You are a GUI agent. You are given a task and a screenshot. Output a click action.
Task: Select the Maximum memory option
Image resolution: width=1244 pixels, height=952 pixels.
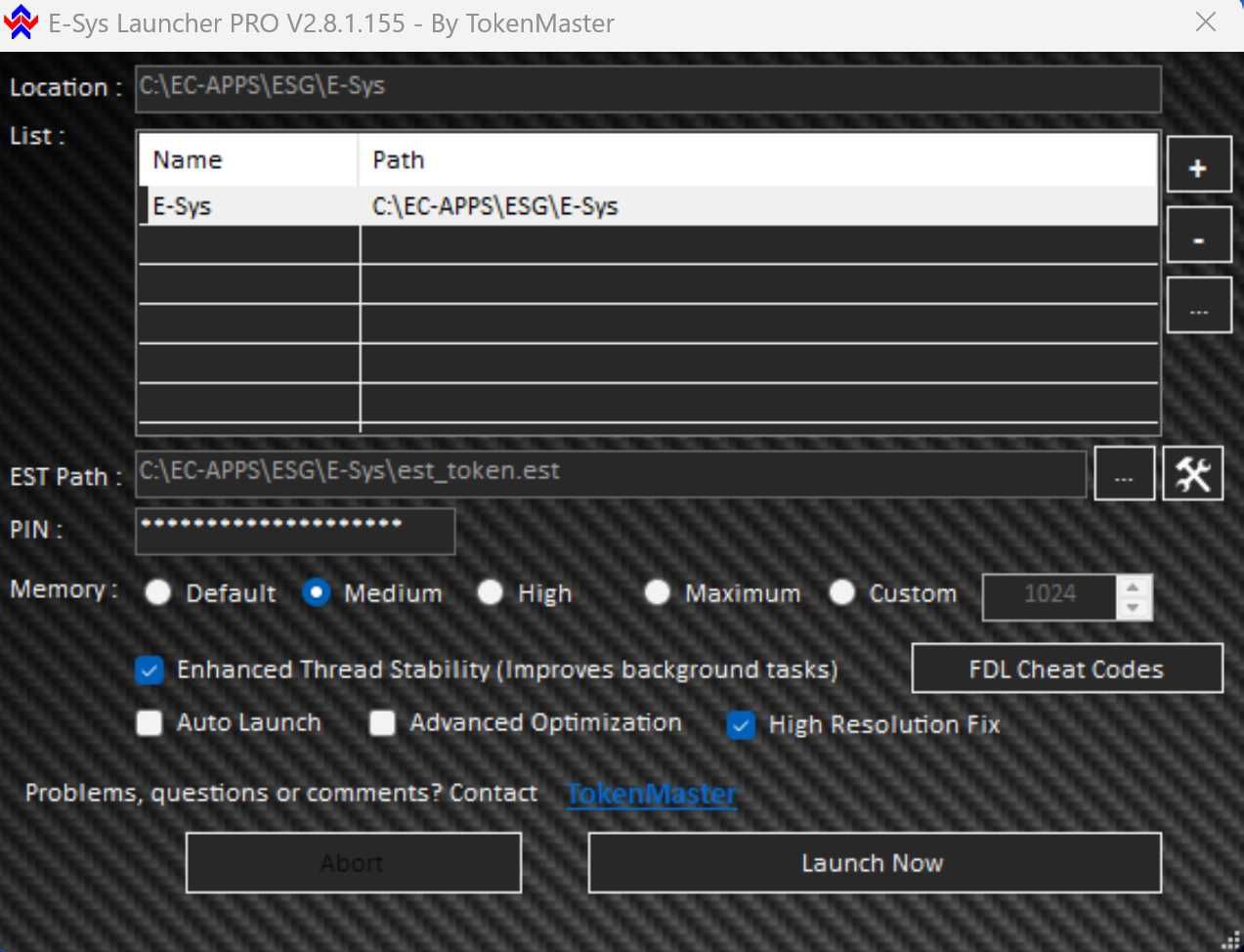click(658, 593)
